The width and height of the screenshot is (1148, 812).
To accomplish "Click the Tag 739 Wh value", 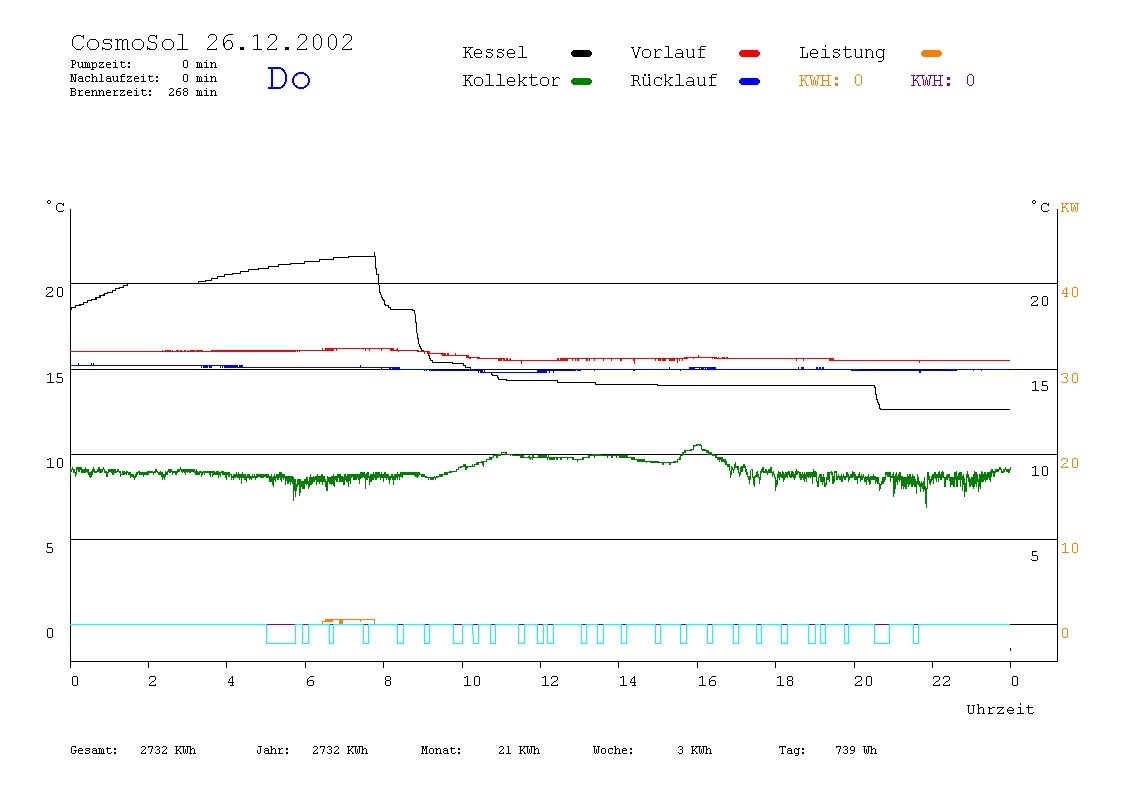I will [x=827, y=750].
